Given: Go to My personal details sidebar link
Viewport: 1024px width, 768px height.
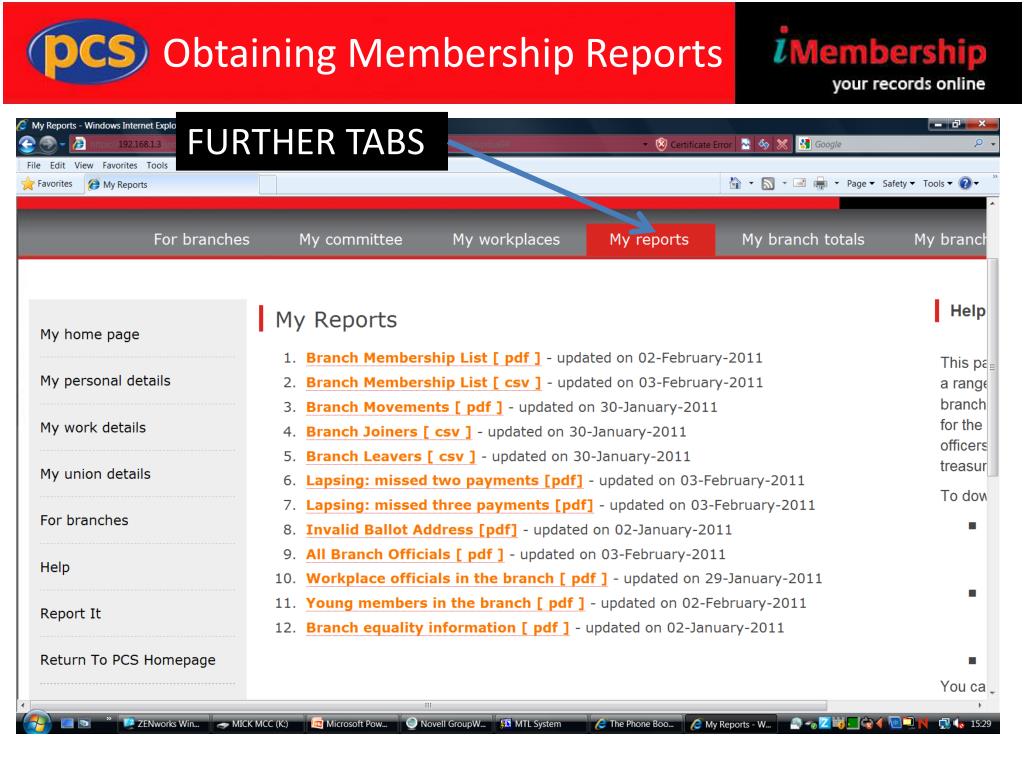Looking at the screenshot, I should pyautogui.click(x=105, y=381).
